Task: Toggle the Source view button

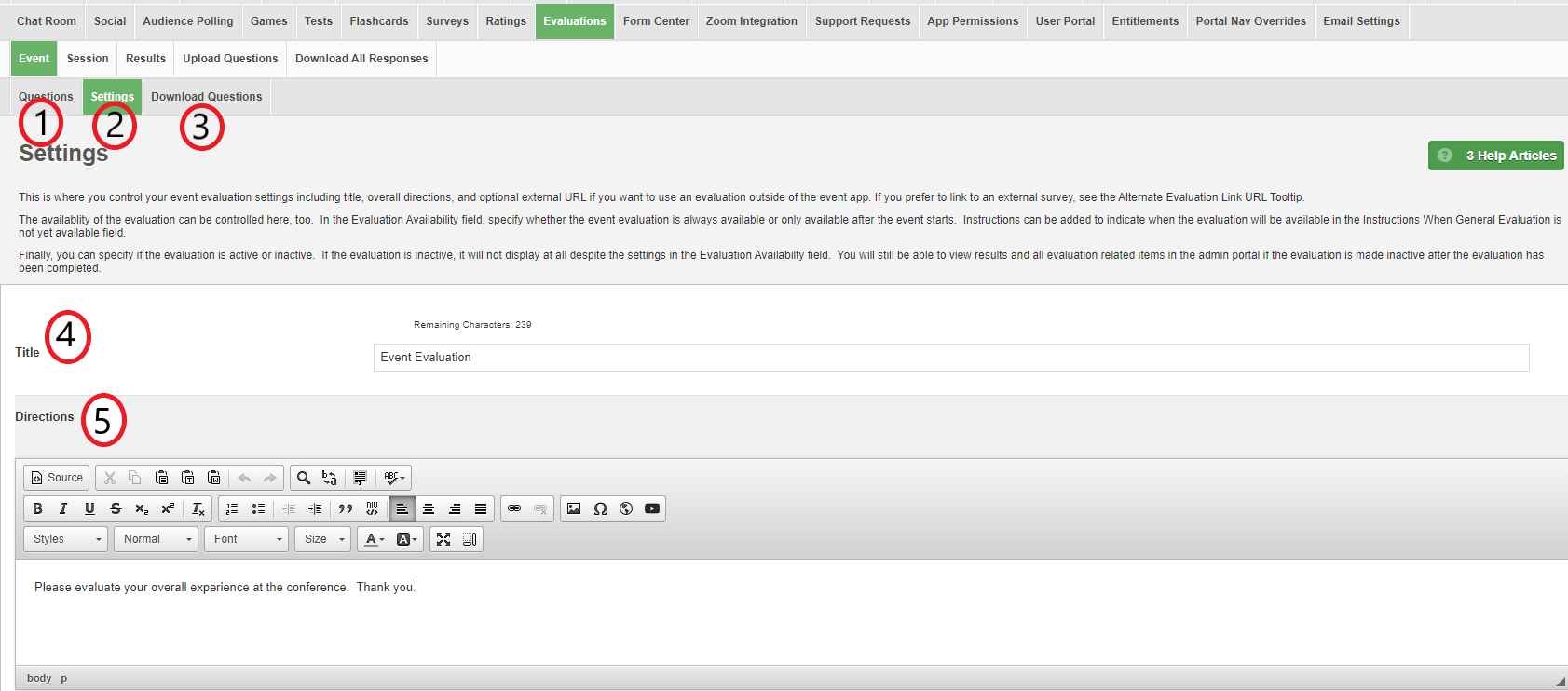Action: (x=57, y=478)
